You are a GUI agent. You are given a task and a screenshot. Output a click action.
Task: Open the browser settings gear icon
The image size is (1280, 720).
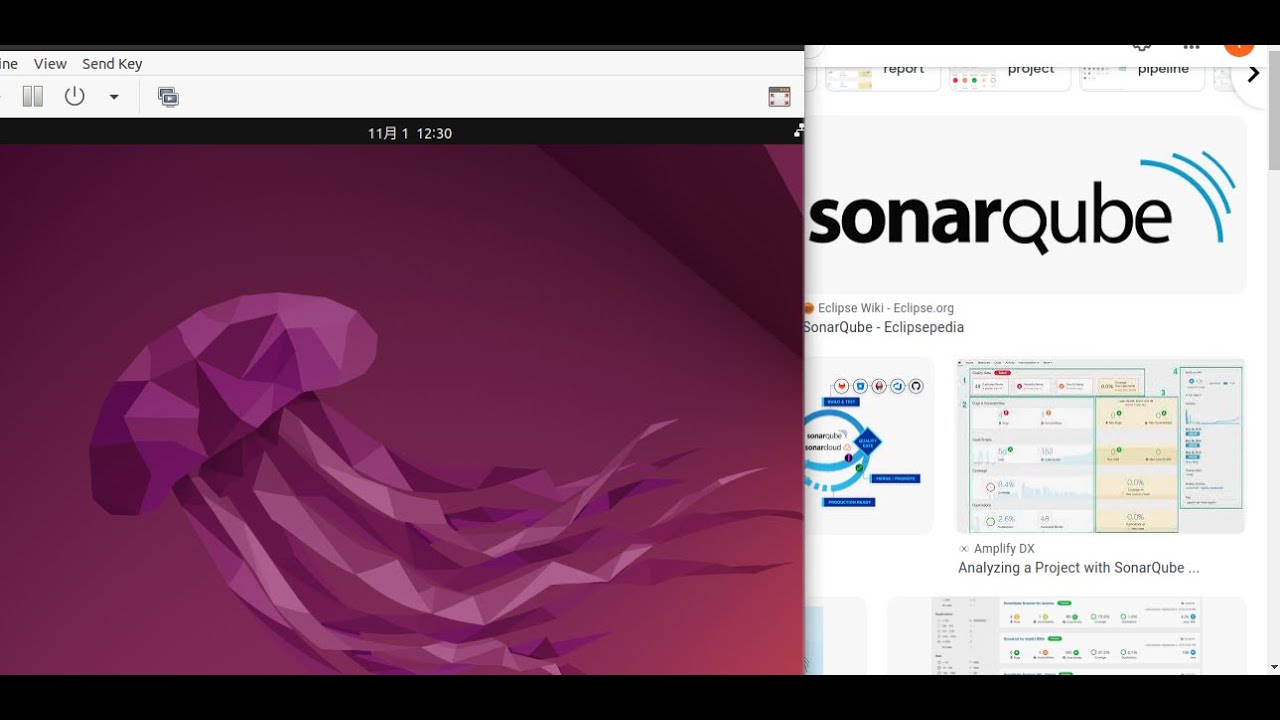click(1142, 46)
